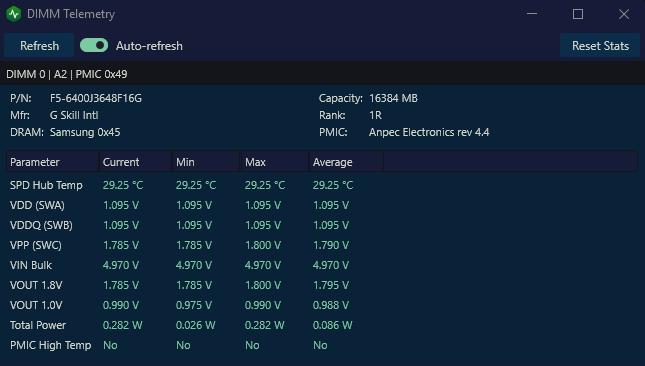Maximize the DIMM Telemetry window

[578, 14]
